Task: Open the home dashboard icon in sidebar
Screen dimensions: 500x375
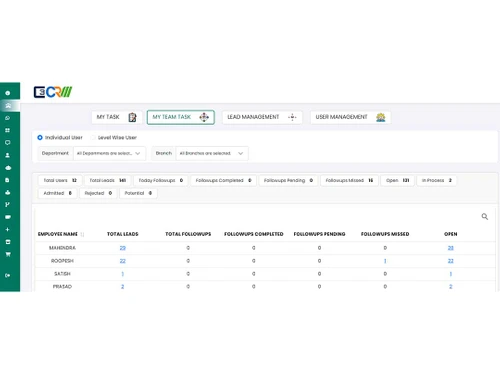Action: 8,106
